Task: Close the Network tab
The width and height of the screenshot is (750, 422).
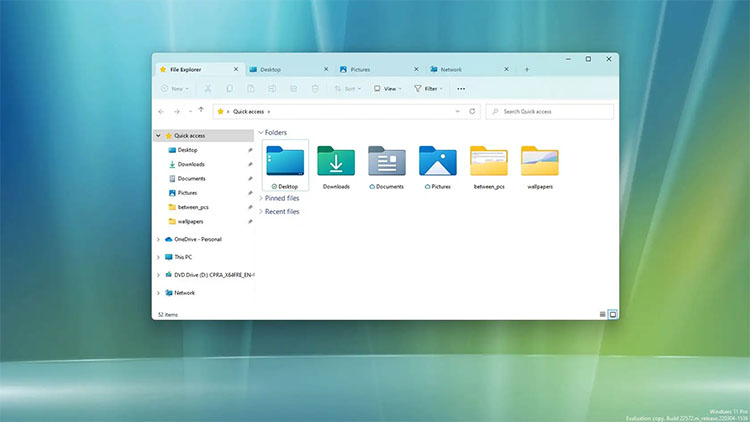Action: point(506,69)
